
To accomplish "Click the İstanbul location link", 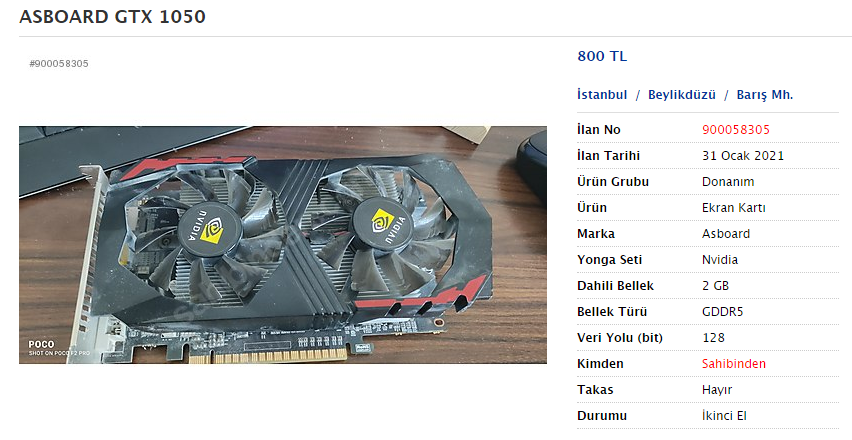I will coord(602,95).
